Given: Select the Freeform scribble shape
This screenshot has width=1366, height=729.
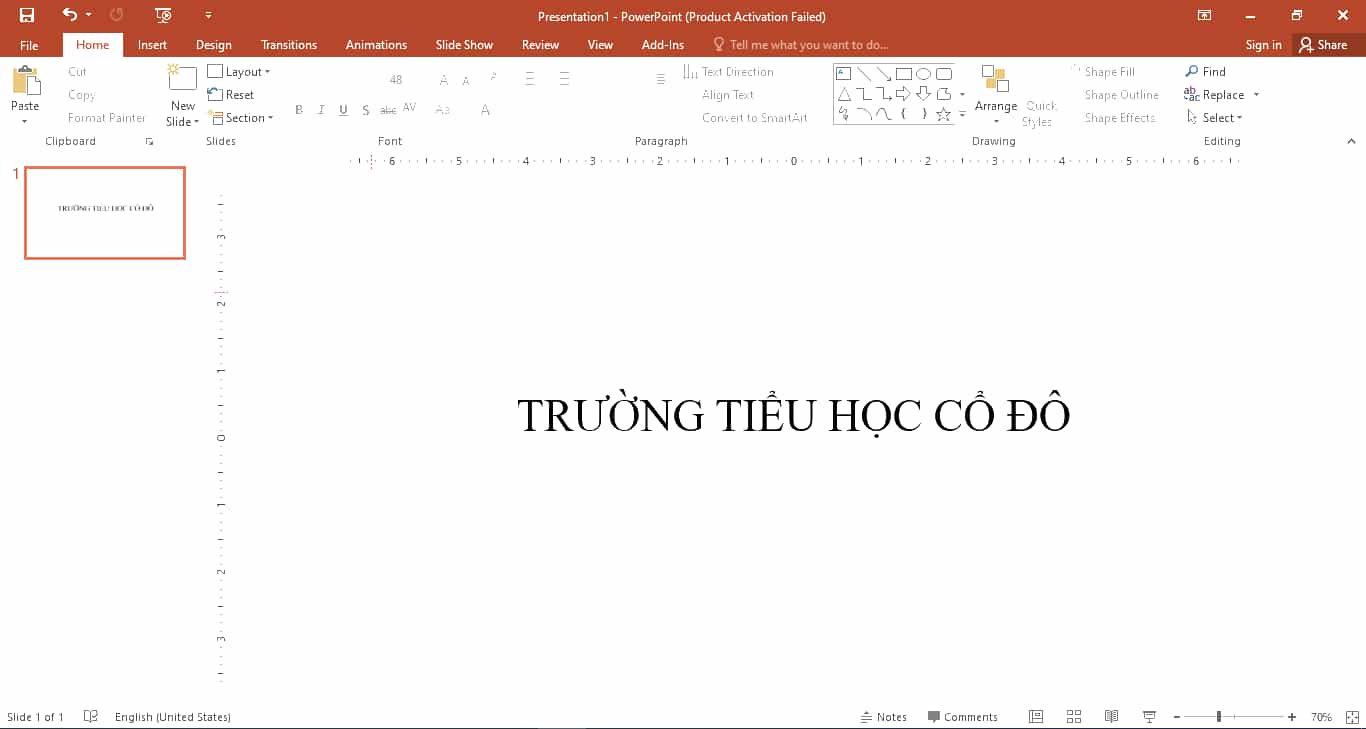Looking at the screenshot, I should tap(843, 114).
